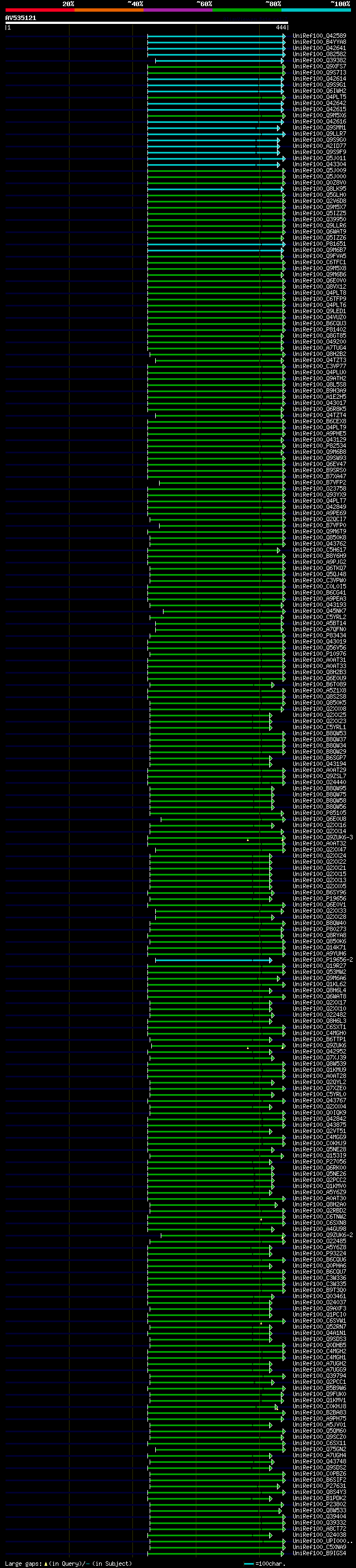Select the UniRef100_Q9S7I3 hit label

(x=319, y=72)
